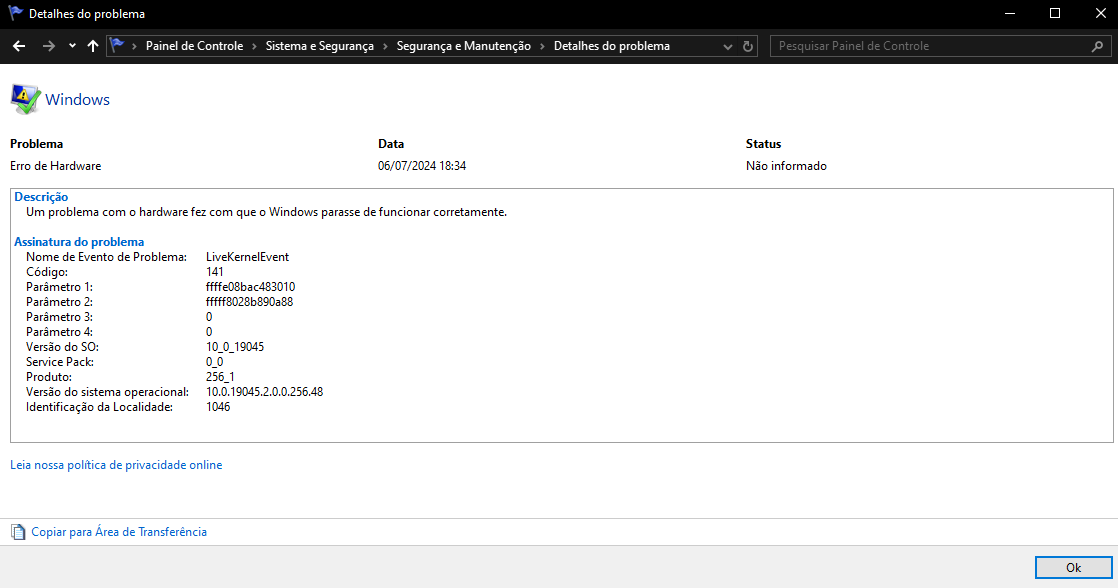The width and height of the screenshot is (1118, 588).
Task: Click the Windows heading link
Action: [77, 100]
